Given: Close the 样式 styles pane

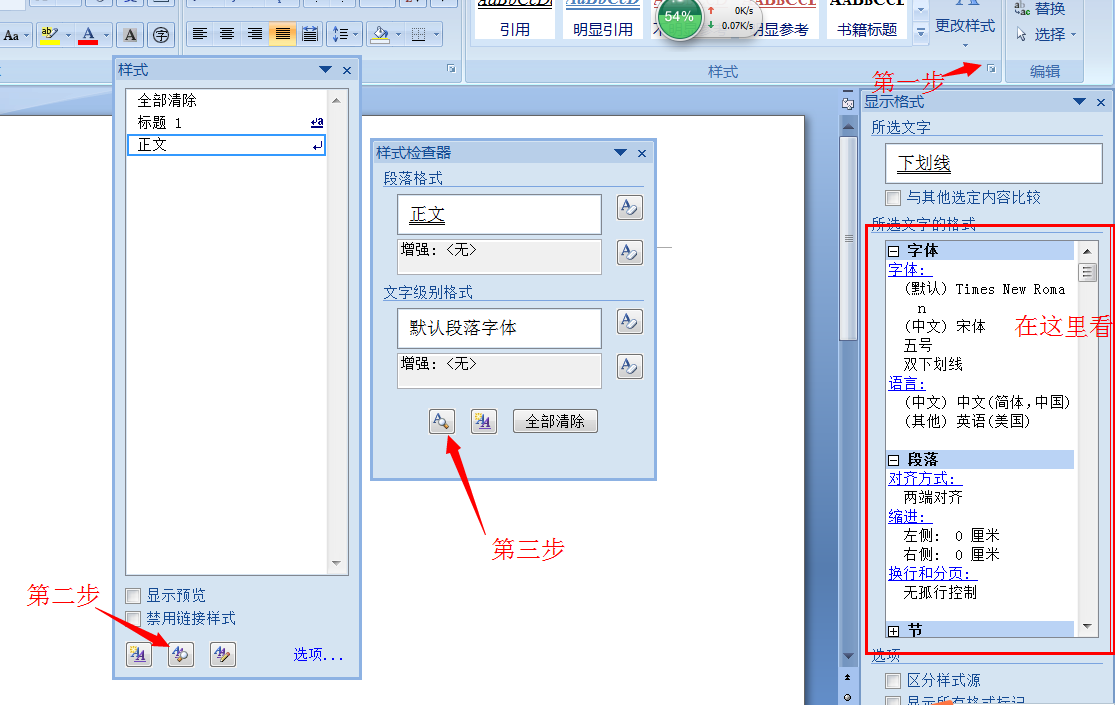Looking at the screenshot, I should pos(347,70).
